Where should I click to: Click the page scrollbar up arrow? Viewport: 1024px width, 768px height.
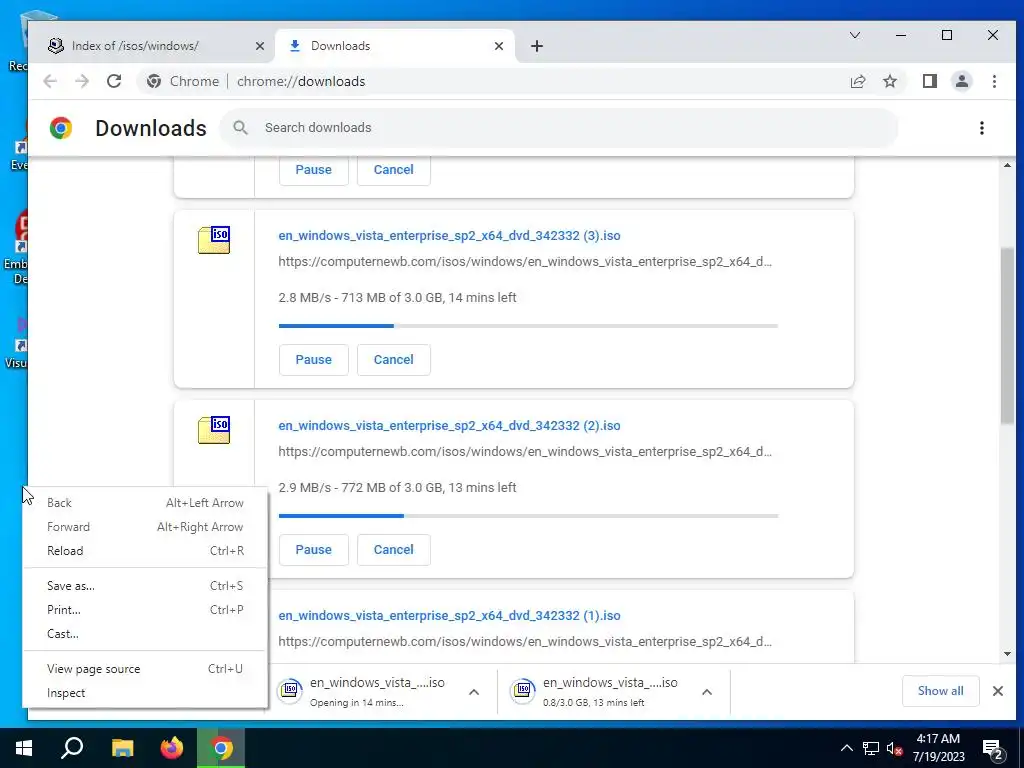click(1007, 165)
